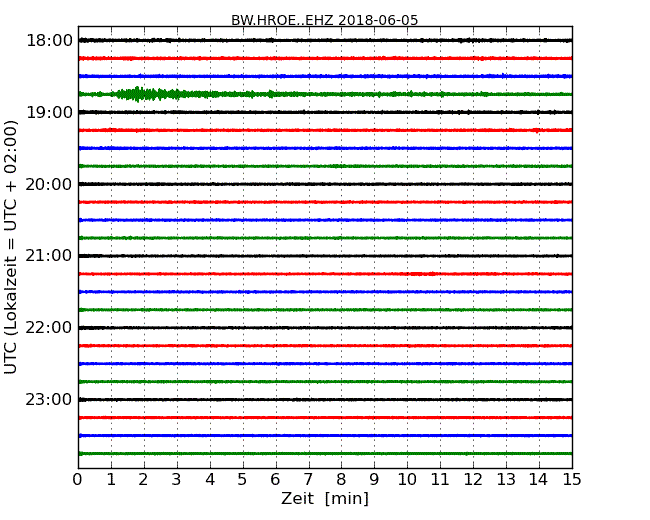Select the 19:00 y-axis tick label
The image size is (650, 520).
[x=49, y=112]
